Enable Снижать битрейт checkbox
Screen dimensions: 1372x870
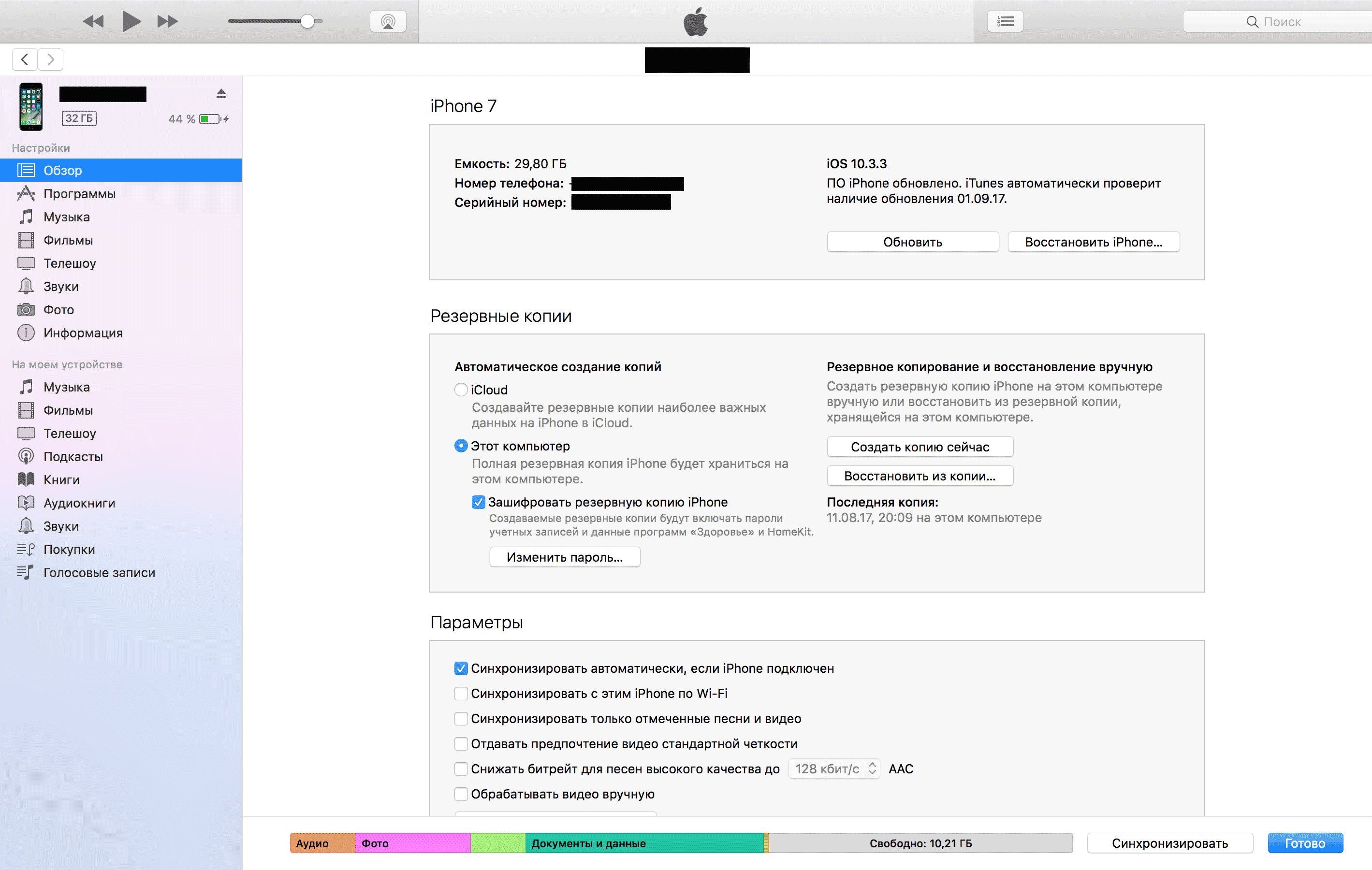pos(461,768)
